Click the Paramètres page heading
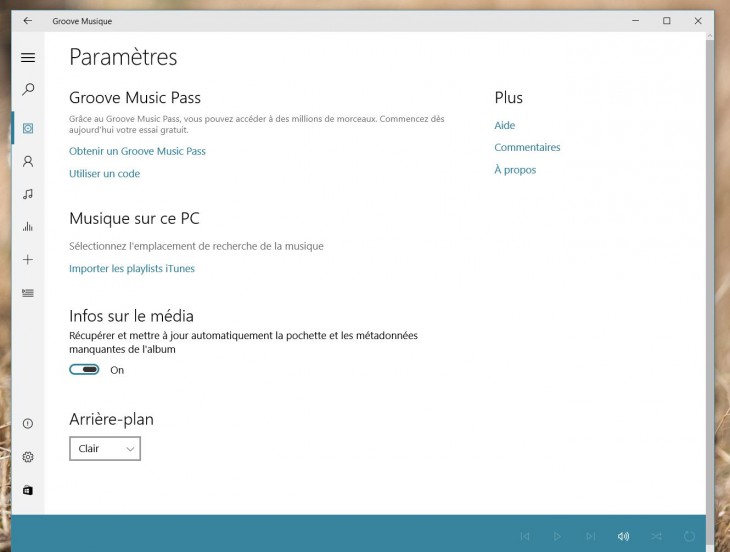 123,57
